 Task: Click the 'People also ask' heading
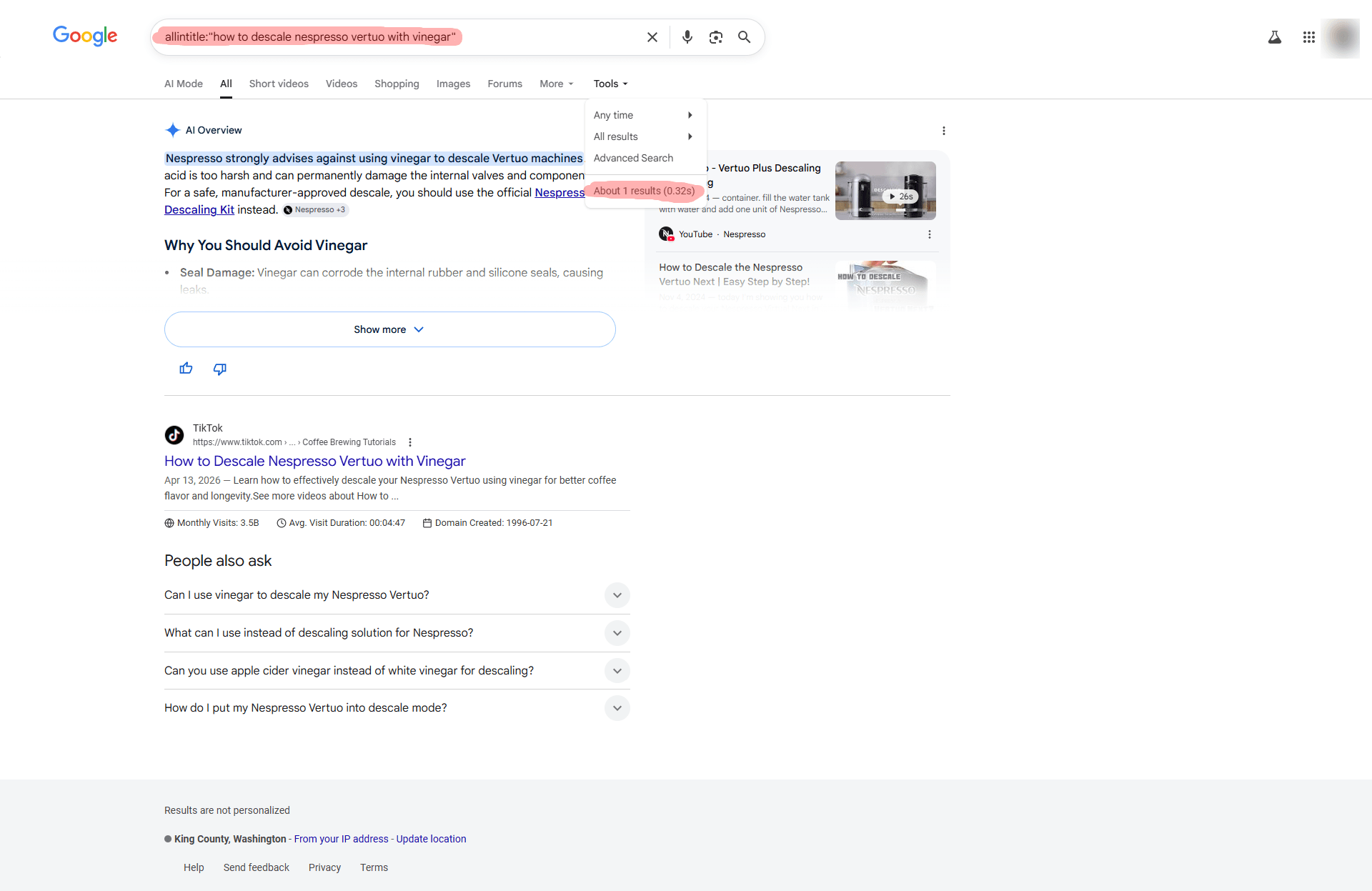[x=218, y=561]
